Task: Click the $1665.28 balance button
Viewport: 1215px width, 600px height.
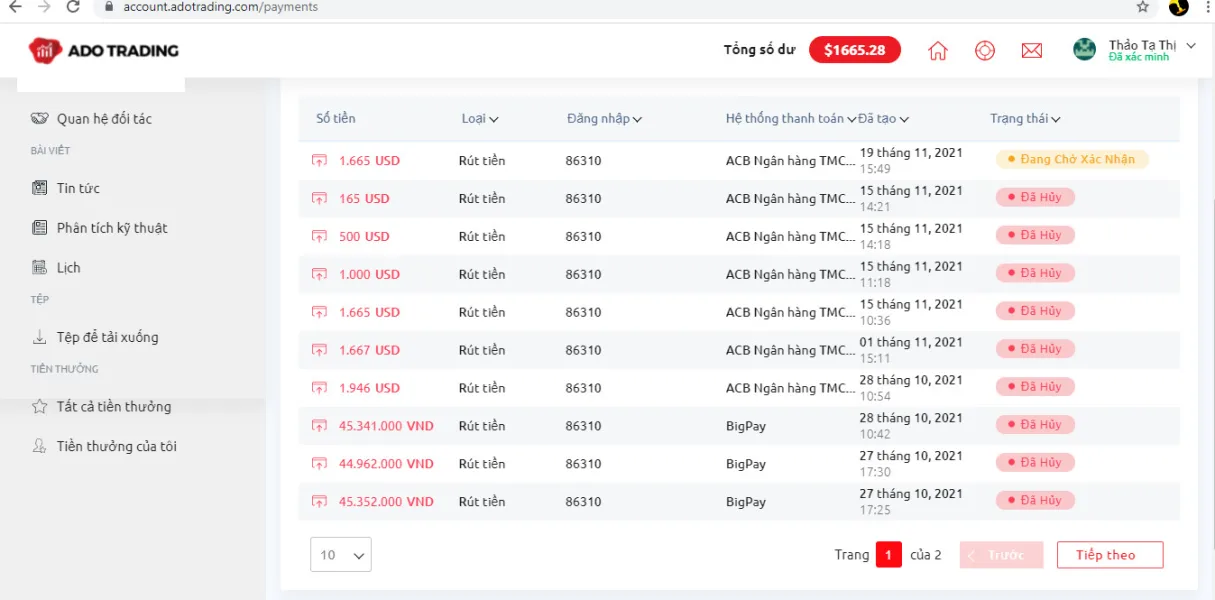Action: (855, 50)
